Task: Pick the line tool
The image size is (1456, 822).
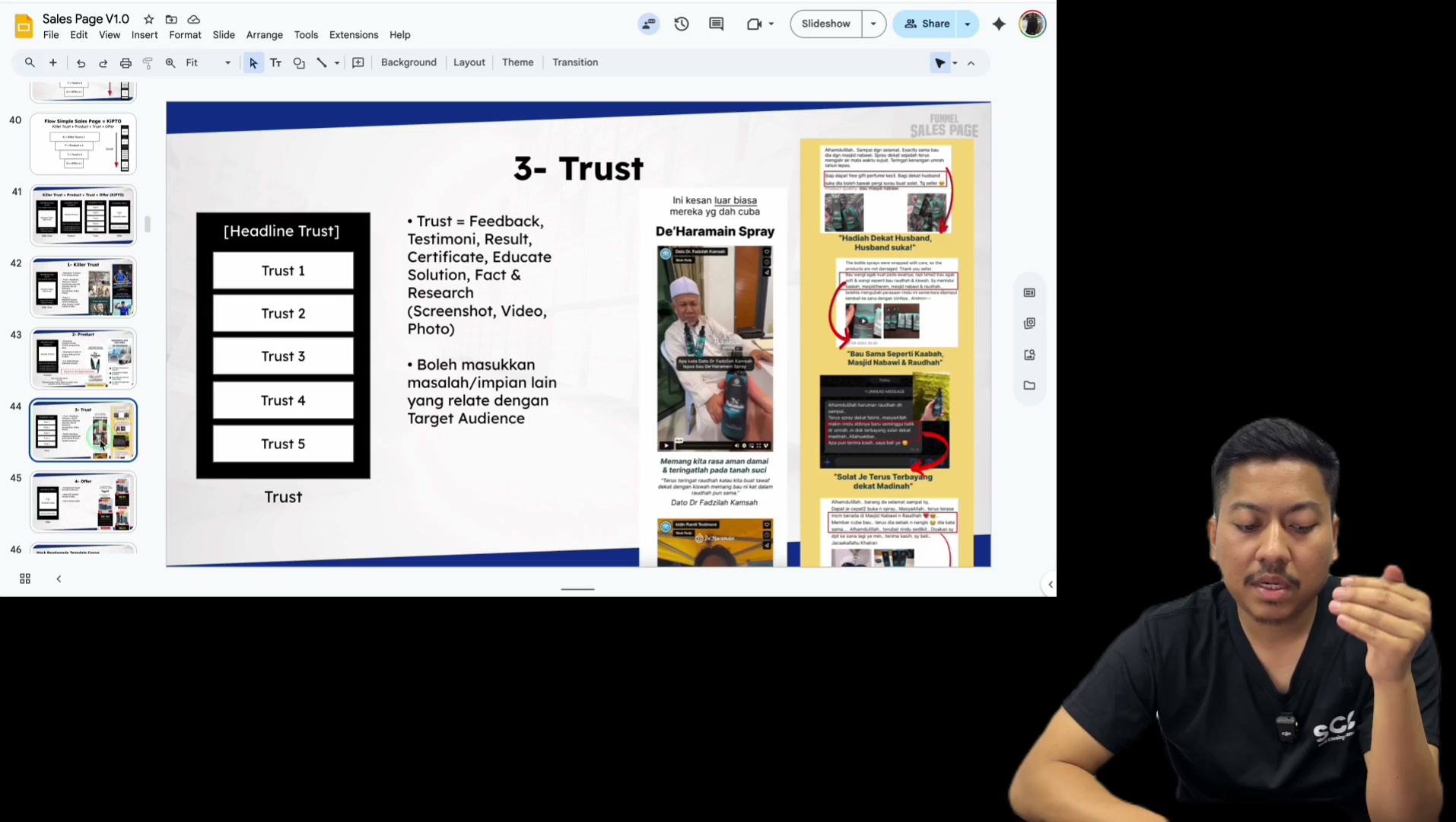Action: pos(322,63)
